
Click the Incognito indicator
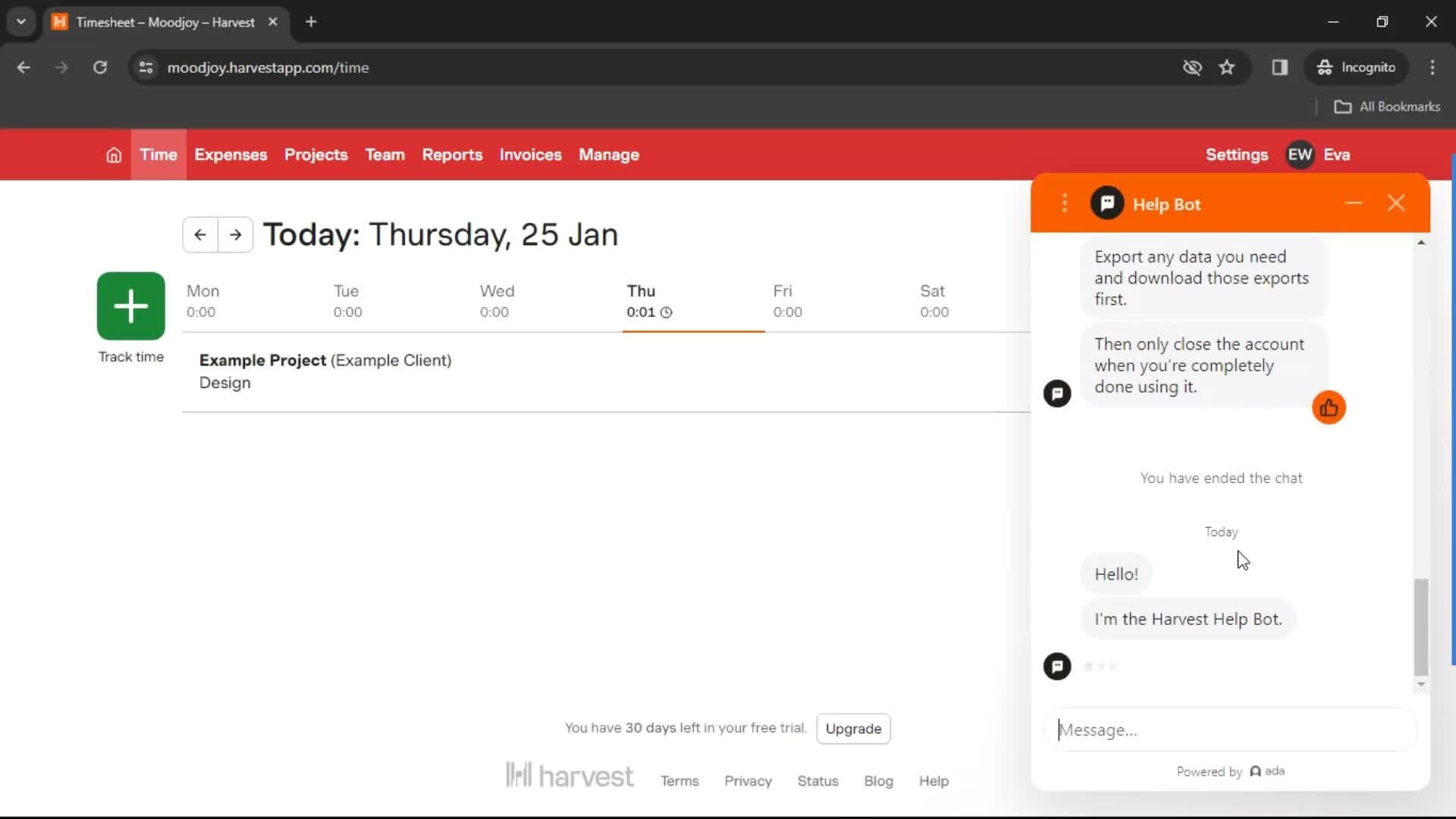(x=1356, y=67)
